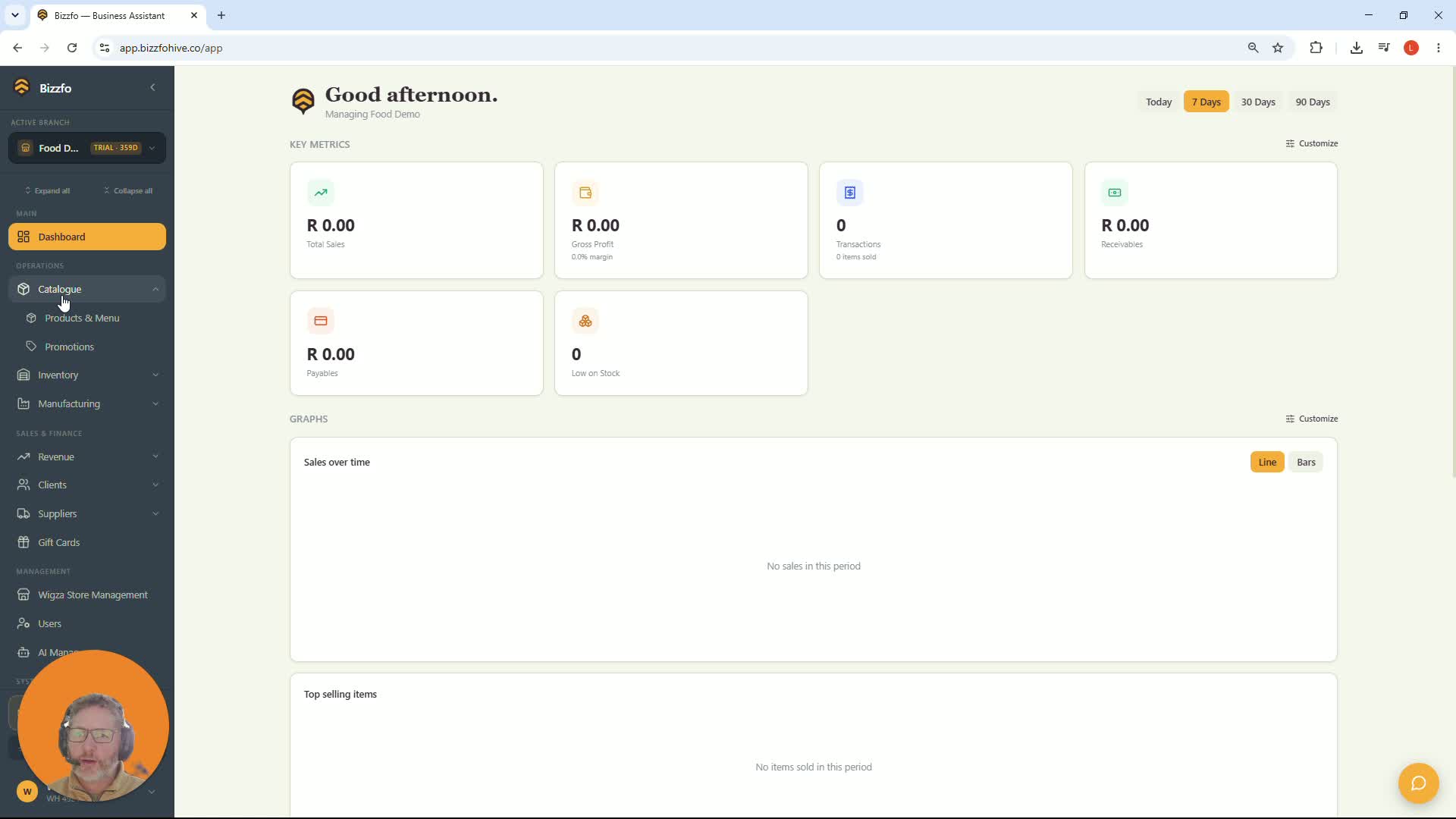This screenshot has height=819, width=1456.
Task: Customize the Key Metrics section
Action: tap(1312, 143)
